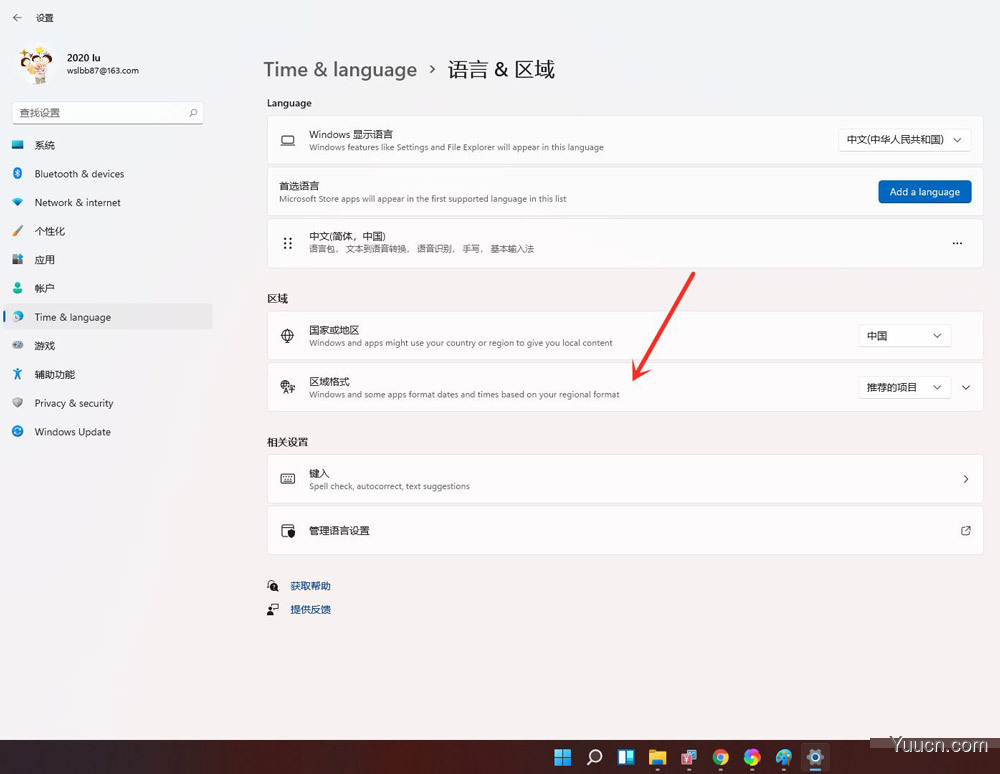Open the Windows Start menu
The image size is (1000, 774).
pyautogui.click(x=562, y=757)
